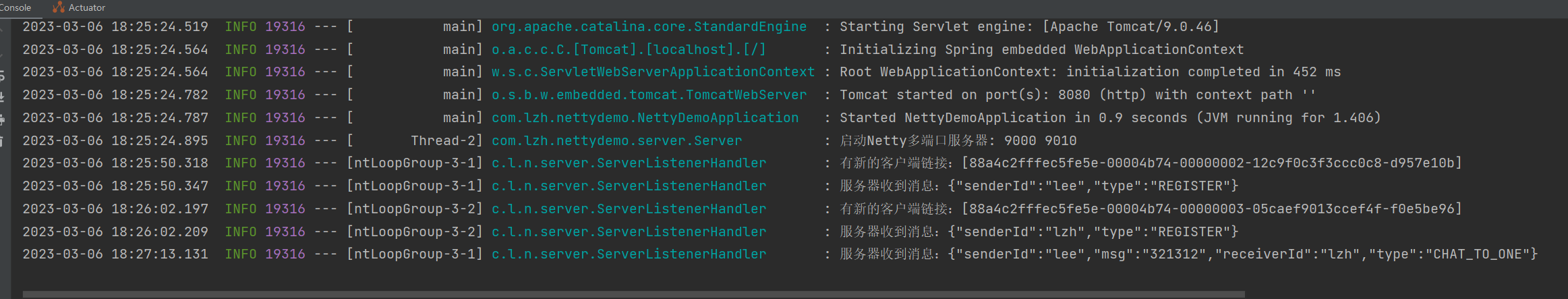The width and height of the screenshot is (1568, 299).
Task: Click the o.s.b.w.embedded.tomcat.TomcatWebServer logger name
Action: (x=649, y=95)
